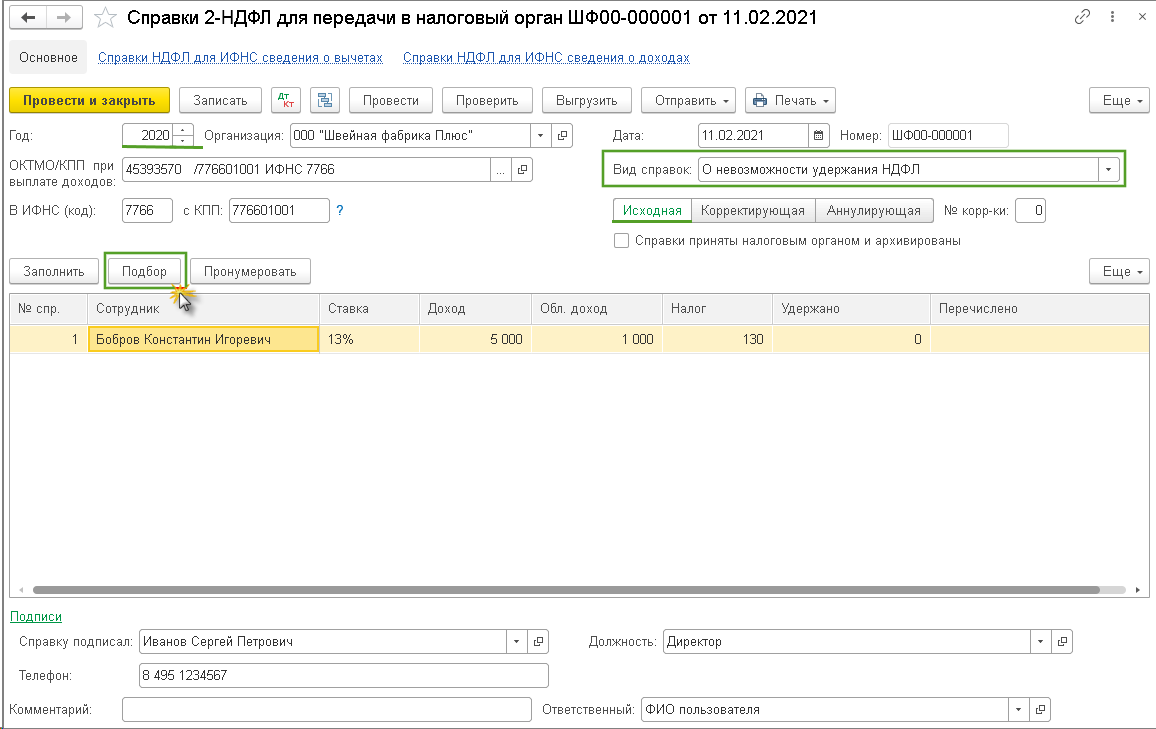The width and height of the screenshot is (1156, 729).
Task: Expand the Организация dropdown
Action: 540,136
